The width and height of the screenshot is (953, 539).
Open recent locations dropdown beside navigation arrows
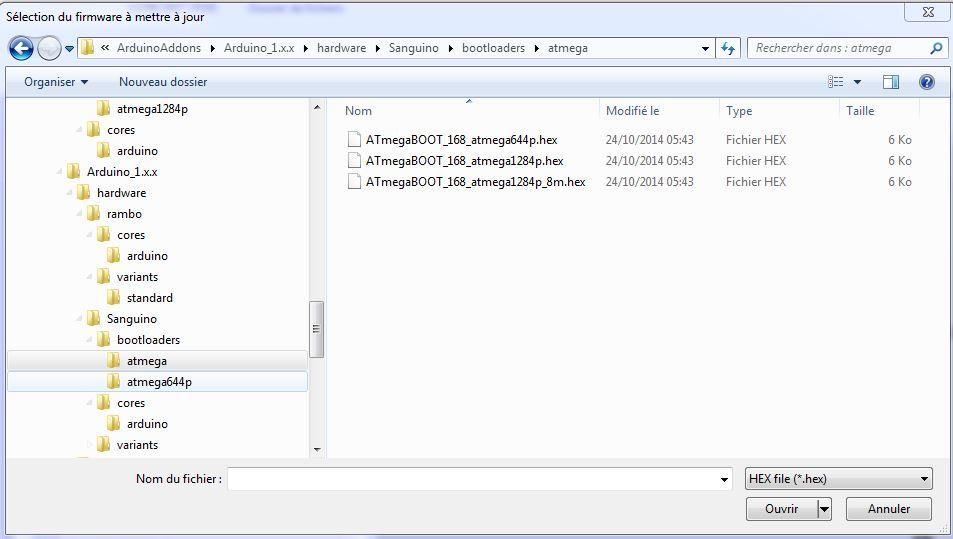coord(69,49)
